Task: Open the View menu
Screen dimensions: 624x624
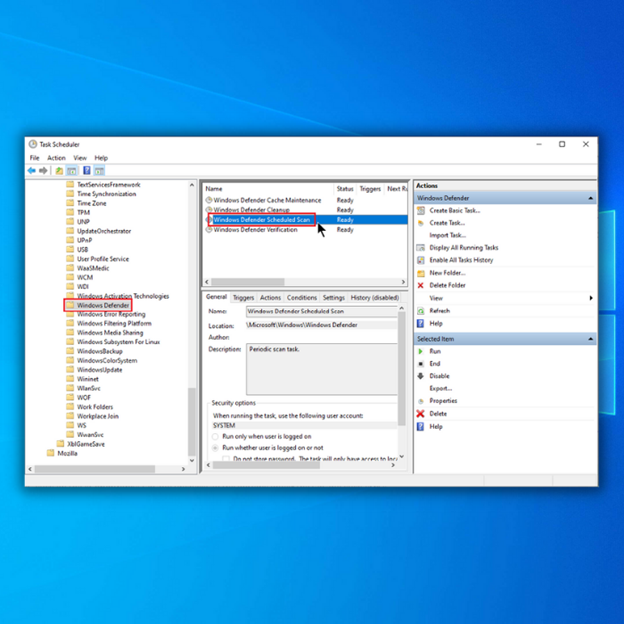Action: (x=80, y=158)
